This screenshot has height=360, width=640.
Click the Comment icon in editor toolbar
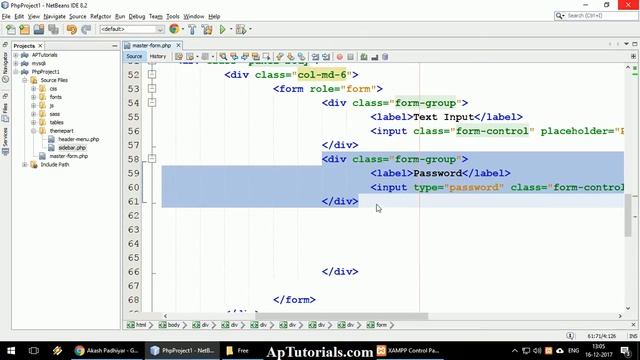(x=364, y=57)
